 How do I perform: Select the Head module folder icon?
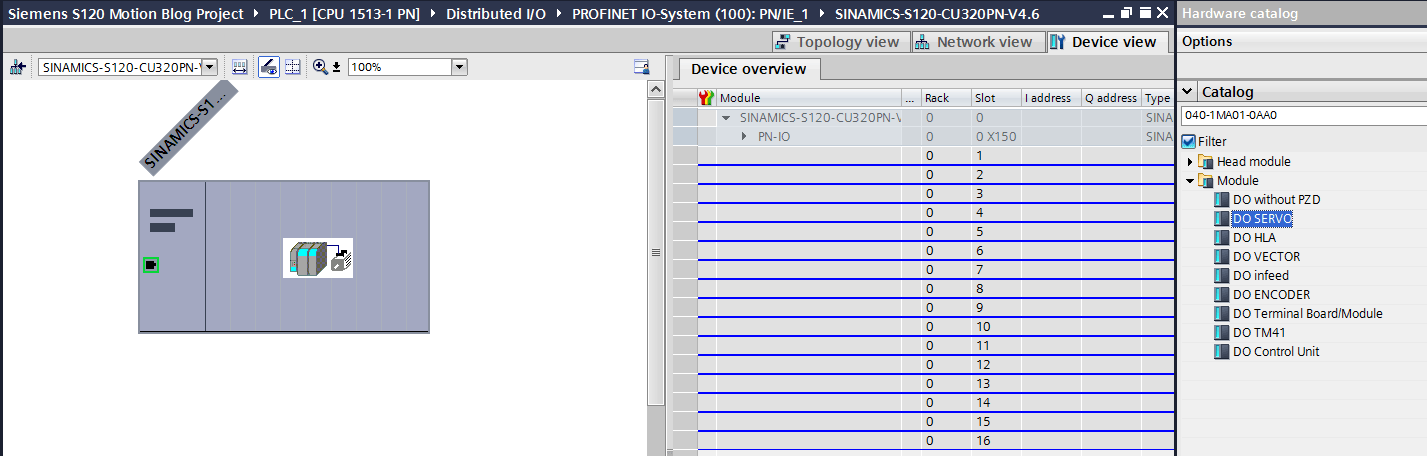[x=1205, y=162]
